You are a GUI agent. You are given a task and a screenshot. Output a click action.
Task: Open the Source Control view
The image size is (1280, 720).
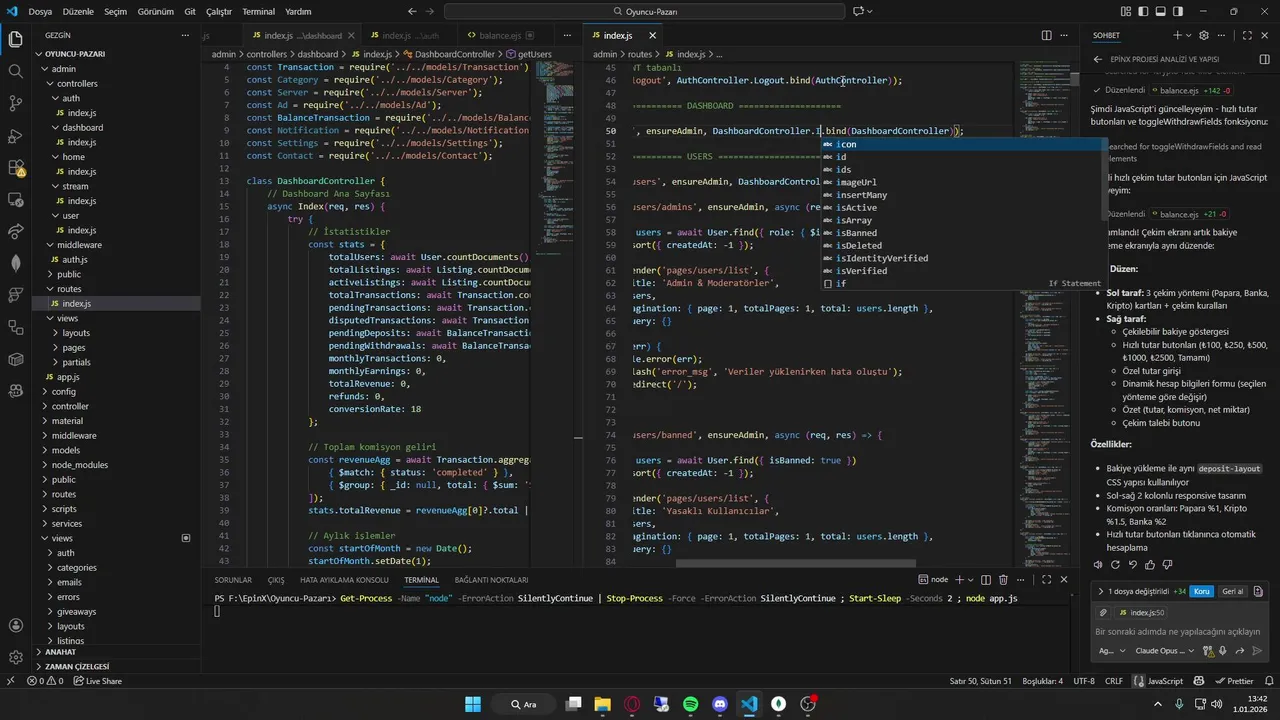(15, 103)
